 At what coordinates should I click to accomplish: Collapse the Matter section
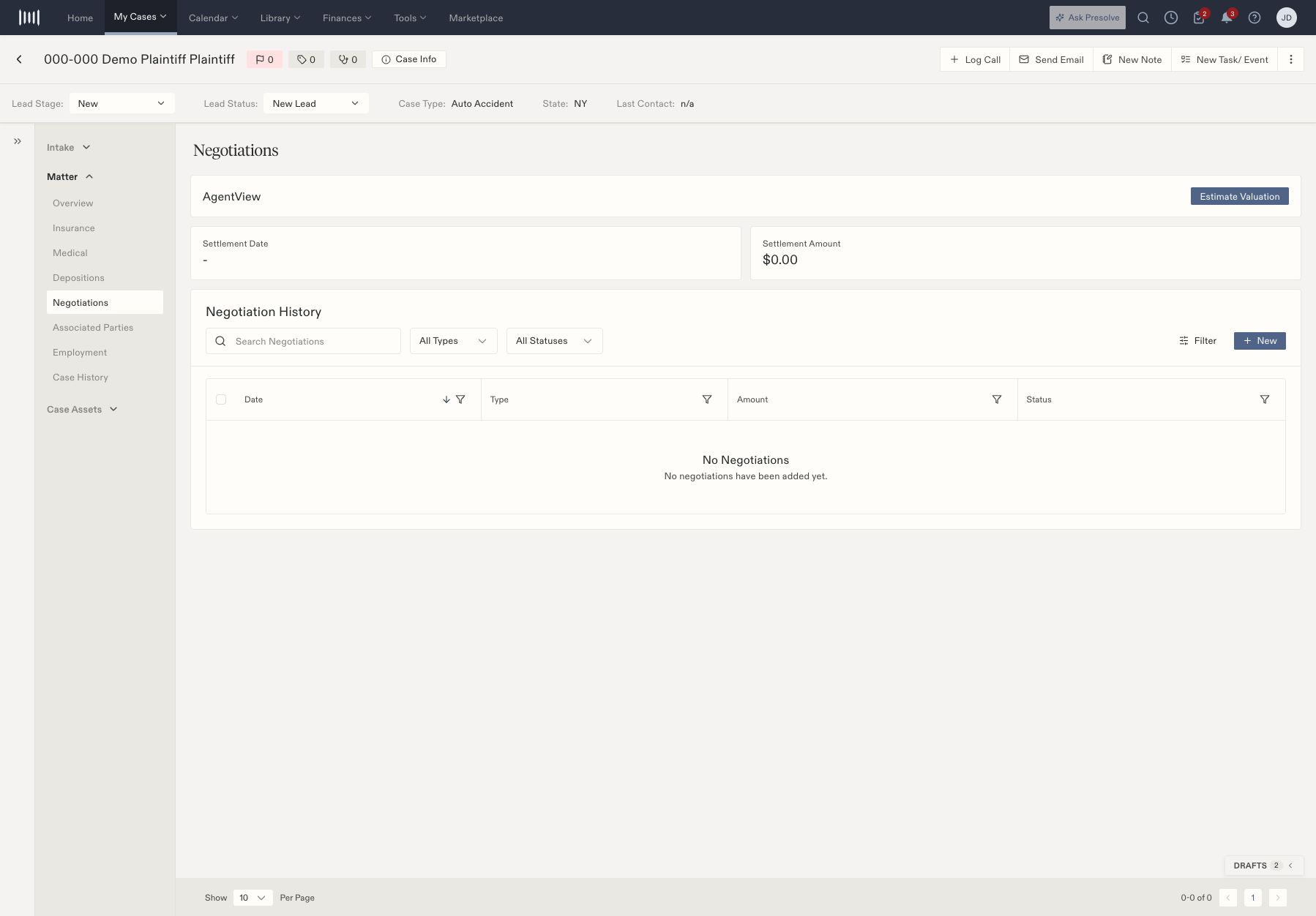point(70,177)
